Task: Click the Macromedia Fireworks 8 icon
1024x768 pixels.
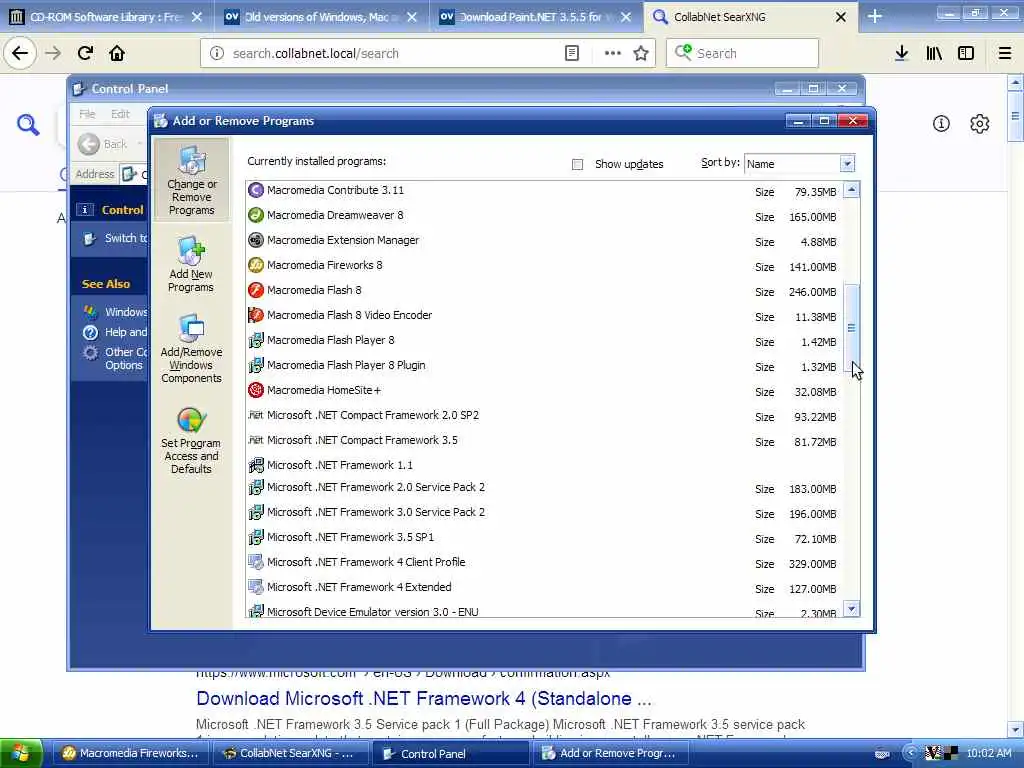Action: point(256,265)
